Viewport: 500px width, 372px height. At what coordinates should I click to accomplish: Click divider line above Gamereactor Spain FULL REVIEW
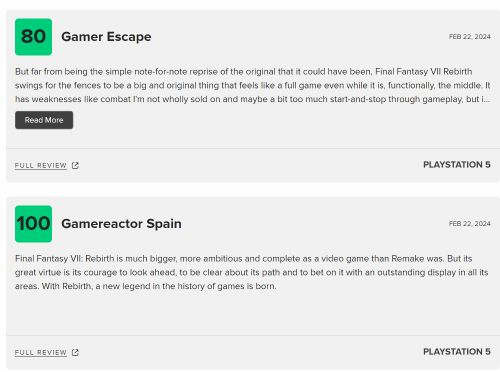(253, 335)
